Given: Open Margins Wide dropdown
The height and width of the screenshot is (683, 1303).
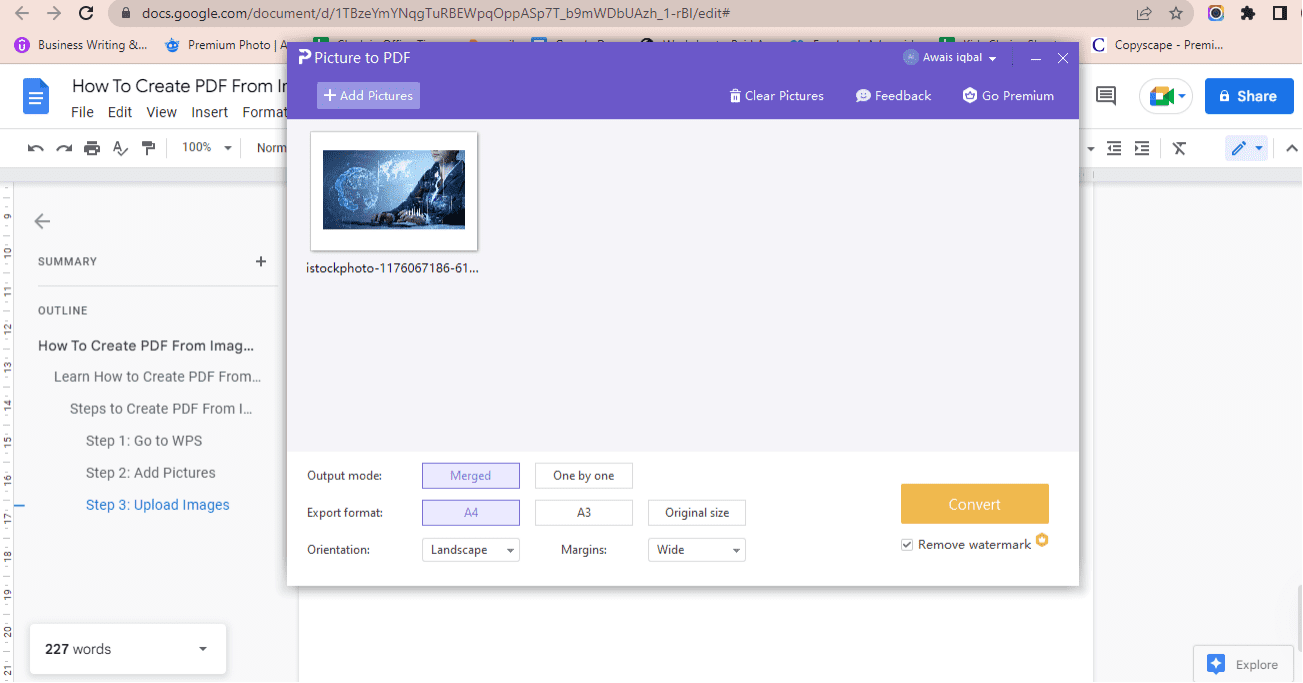Looking at the screenshot, I should pyautogui.click(x=696, y=550).
